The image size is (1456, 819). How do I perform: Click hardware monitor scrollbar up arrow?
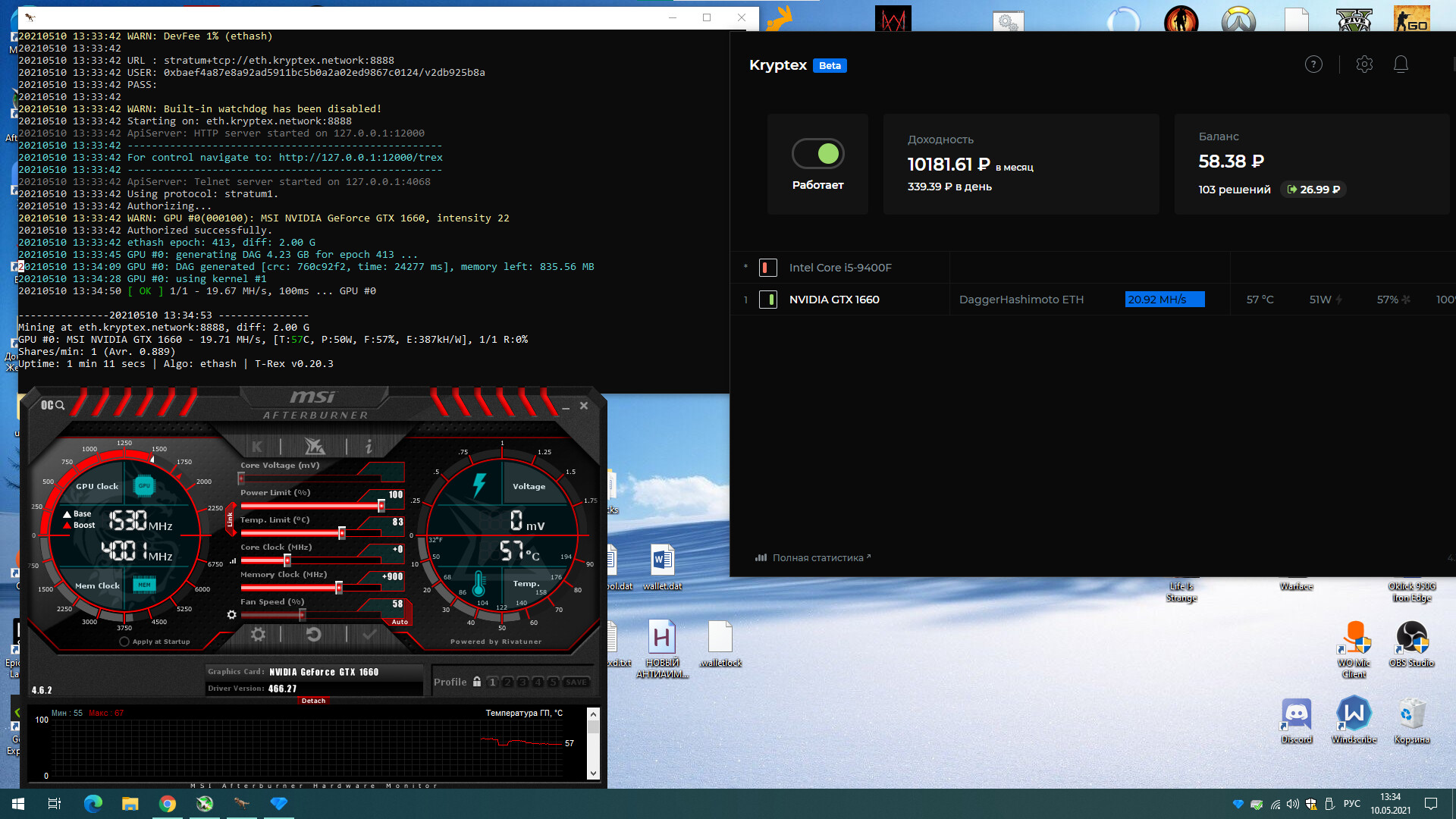tap(593, 714)
